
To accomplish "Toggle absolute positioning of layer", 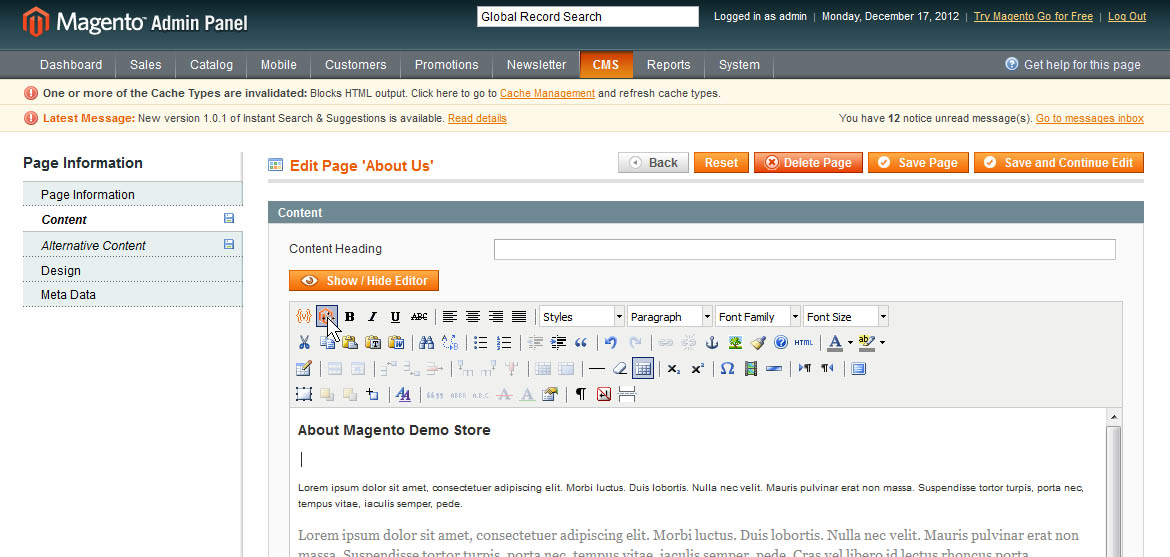I will click(x=373, y=395).
